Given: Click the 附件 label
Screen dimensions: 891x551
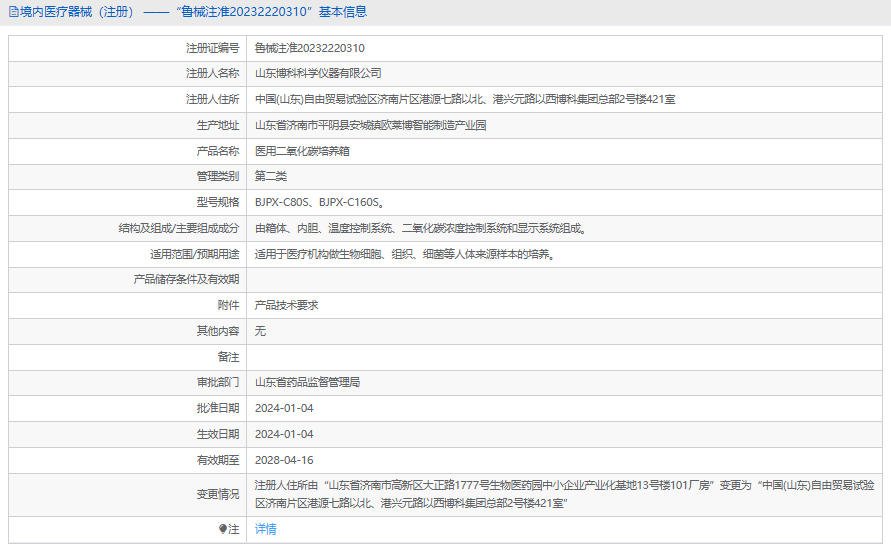Looking at the screenshot, I should point(228,305).
